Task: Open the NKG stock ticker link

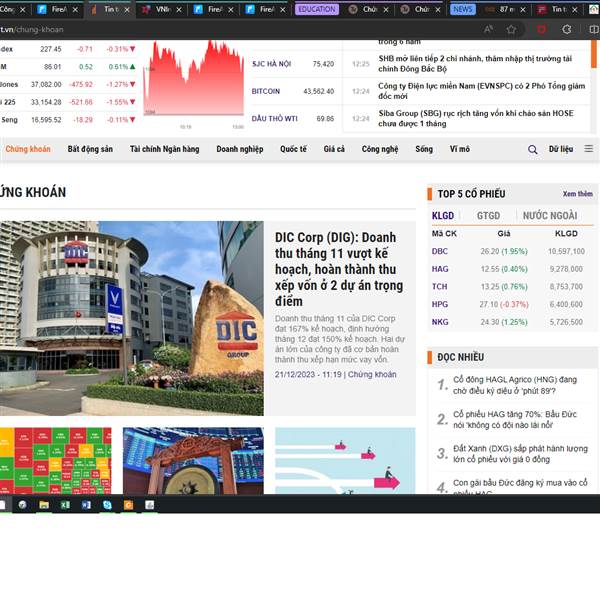Action: [440, 322]
